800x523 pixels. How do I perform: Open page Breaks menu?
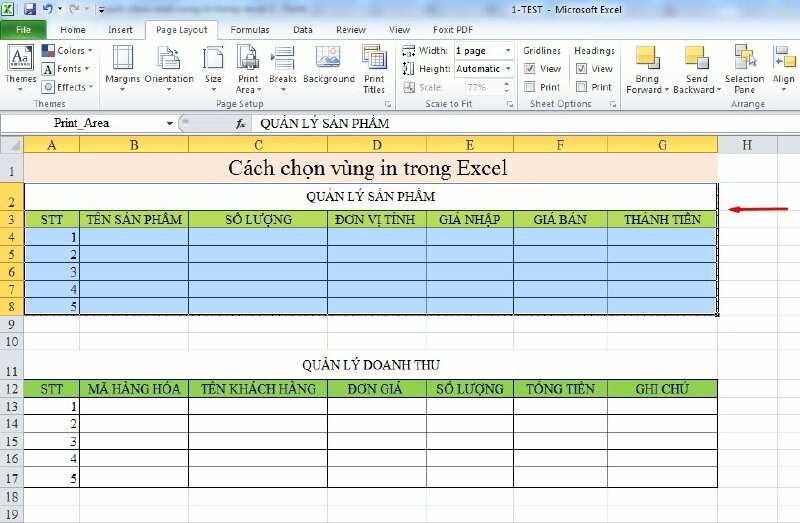point(283,68)
